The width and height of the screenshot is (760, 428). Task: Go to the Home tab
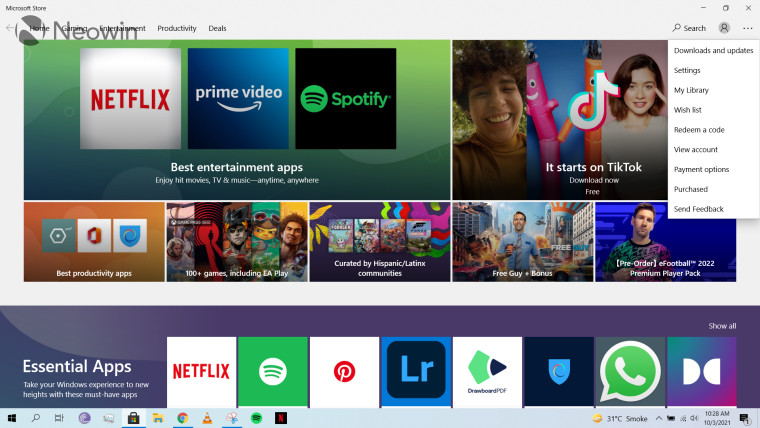(39, 29)
